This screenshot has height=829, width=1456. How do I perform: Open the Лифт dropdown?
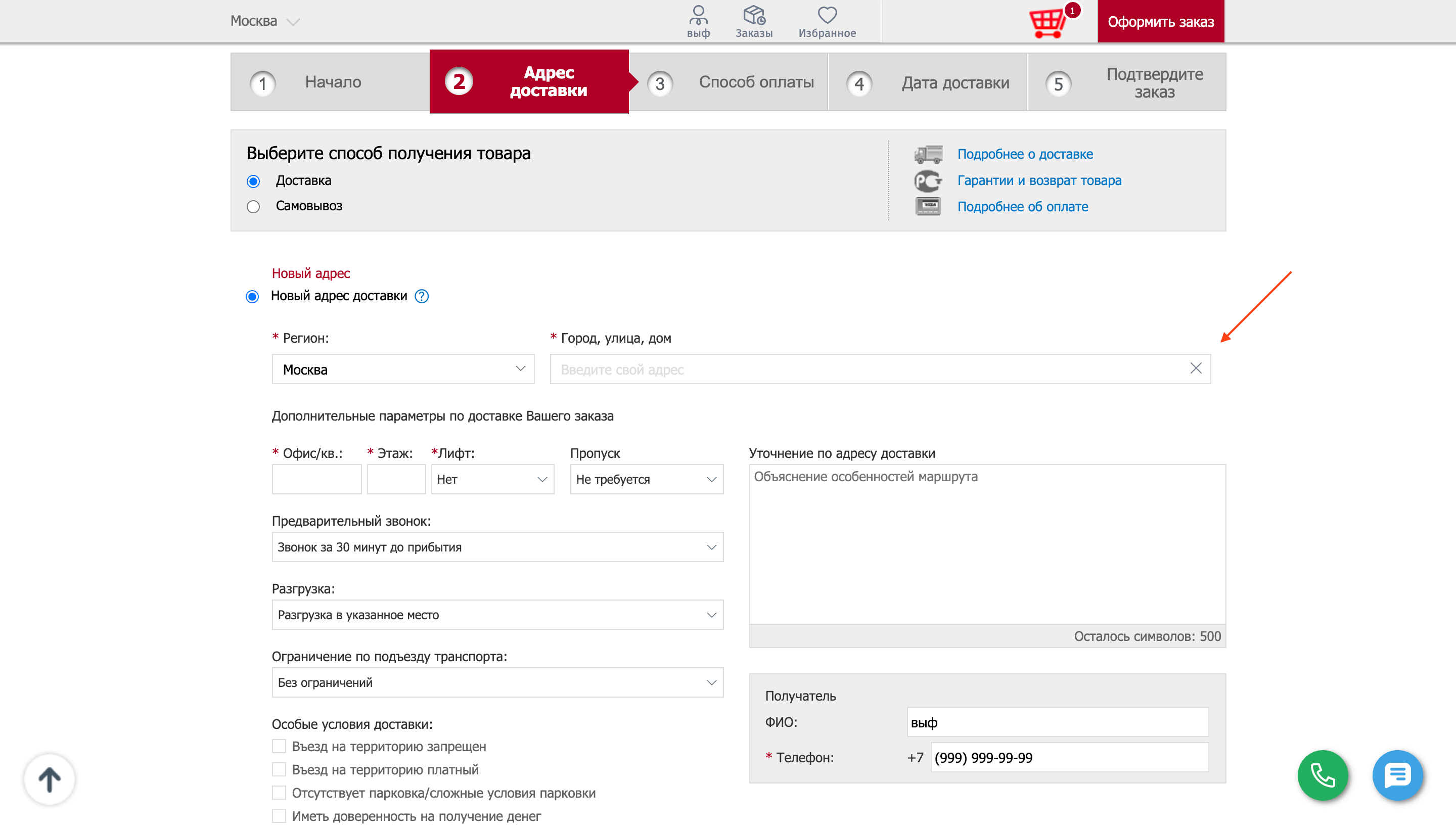coord(492,479)
